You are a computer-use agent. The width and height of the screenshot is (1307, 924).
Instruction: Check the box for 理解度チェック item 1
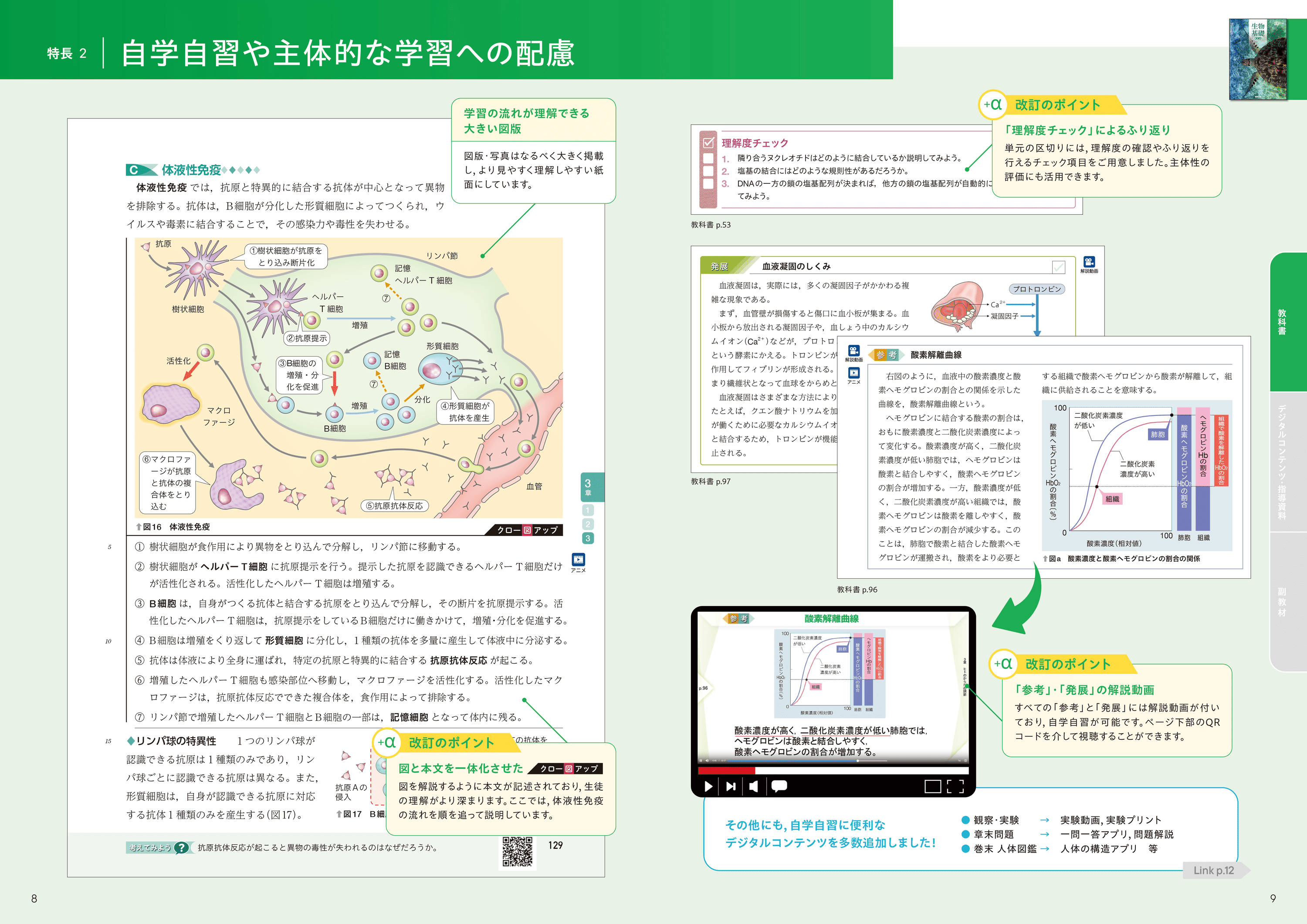pos(708,158)
